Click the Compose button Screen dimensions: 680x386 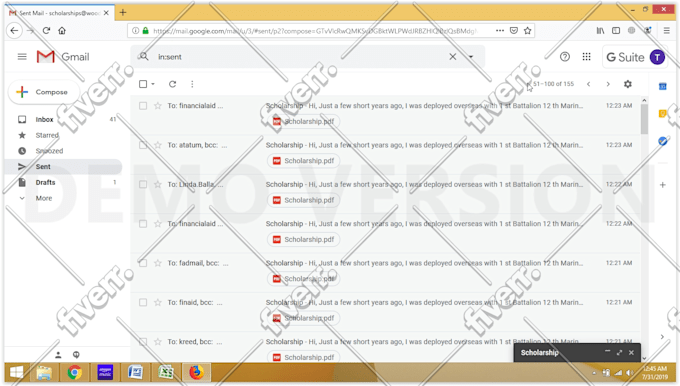click(44, 92)
